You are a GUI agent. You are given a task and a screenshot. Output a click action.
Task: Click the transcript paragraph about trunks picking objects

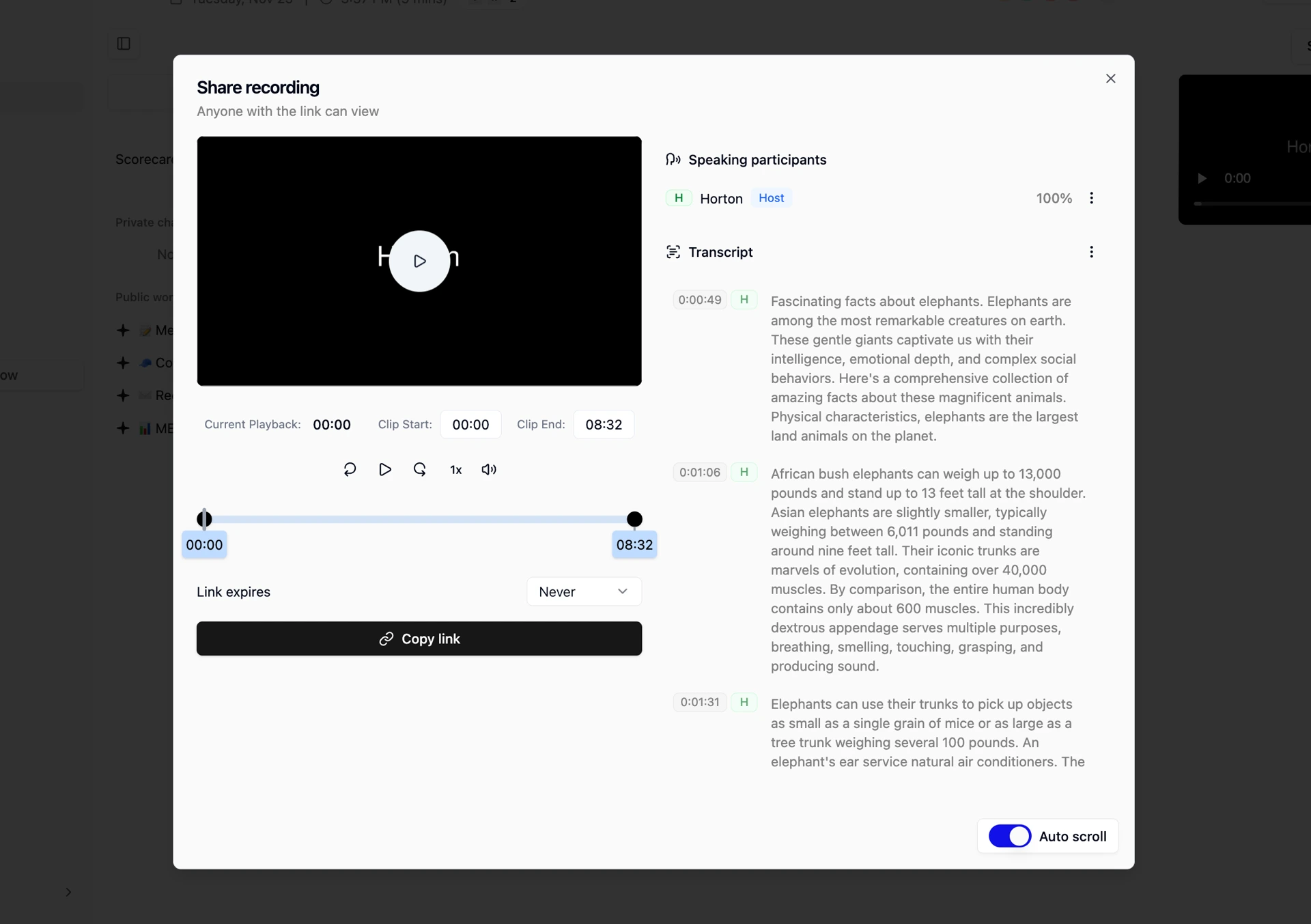click(x=928, y=733)
